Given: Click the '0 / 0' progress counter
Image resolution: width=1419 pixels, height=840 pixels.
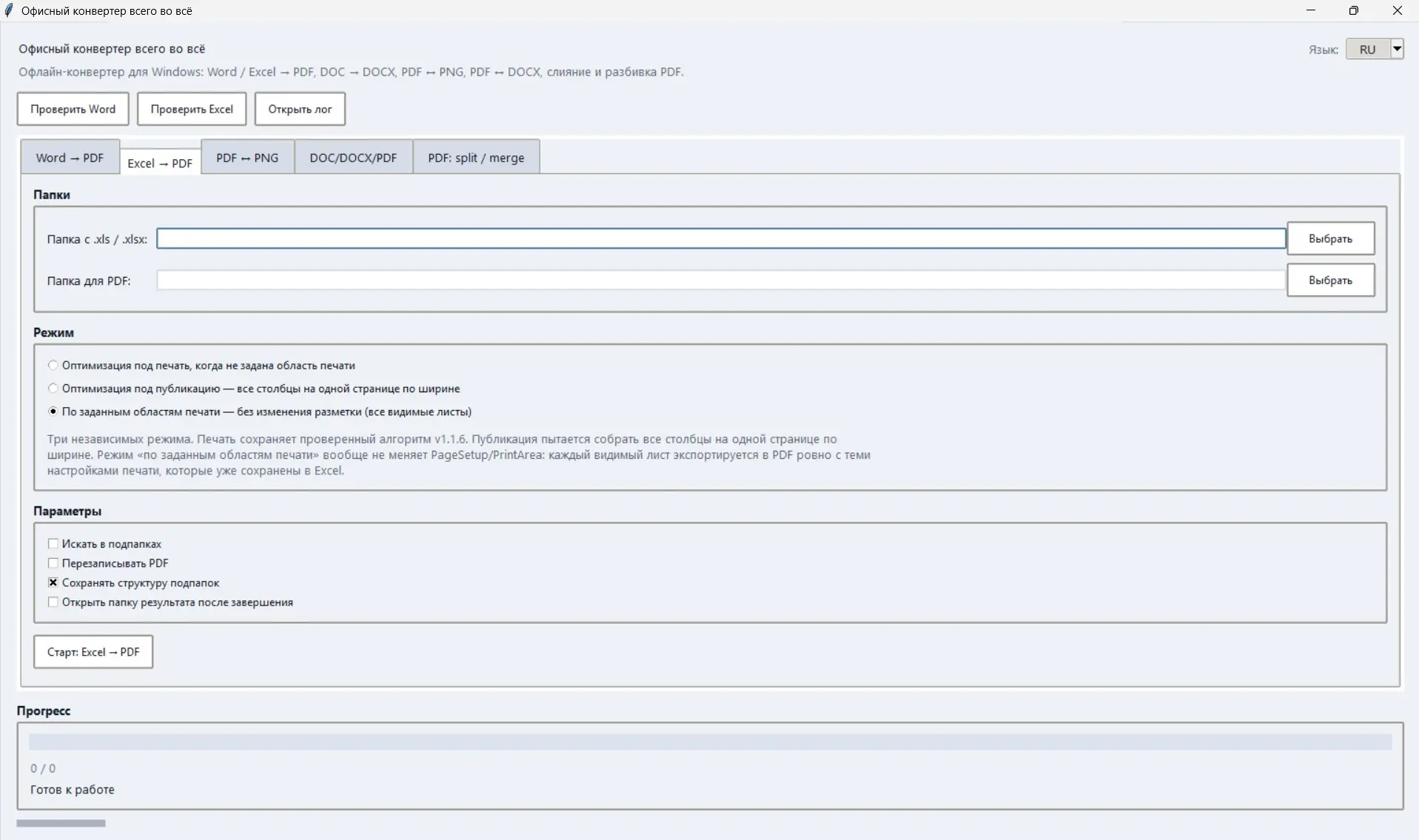Looking at the screenshot, I should point(43,768).
